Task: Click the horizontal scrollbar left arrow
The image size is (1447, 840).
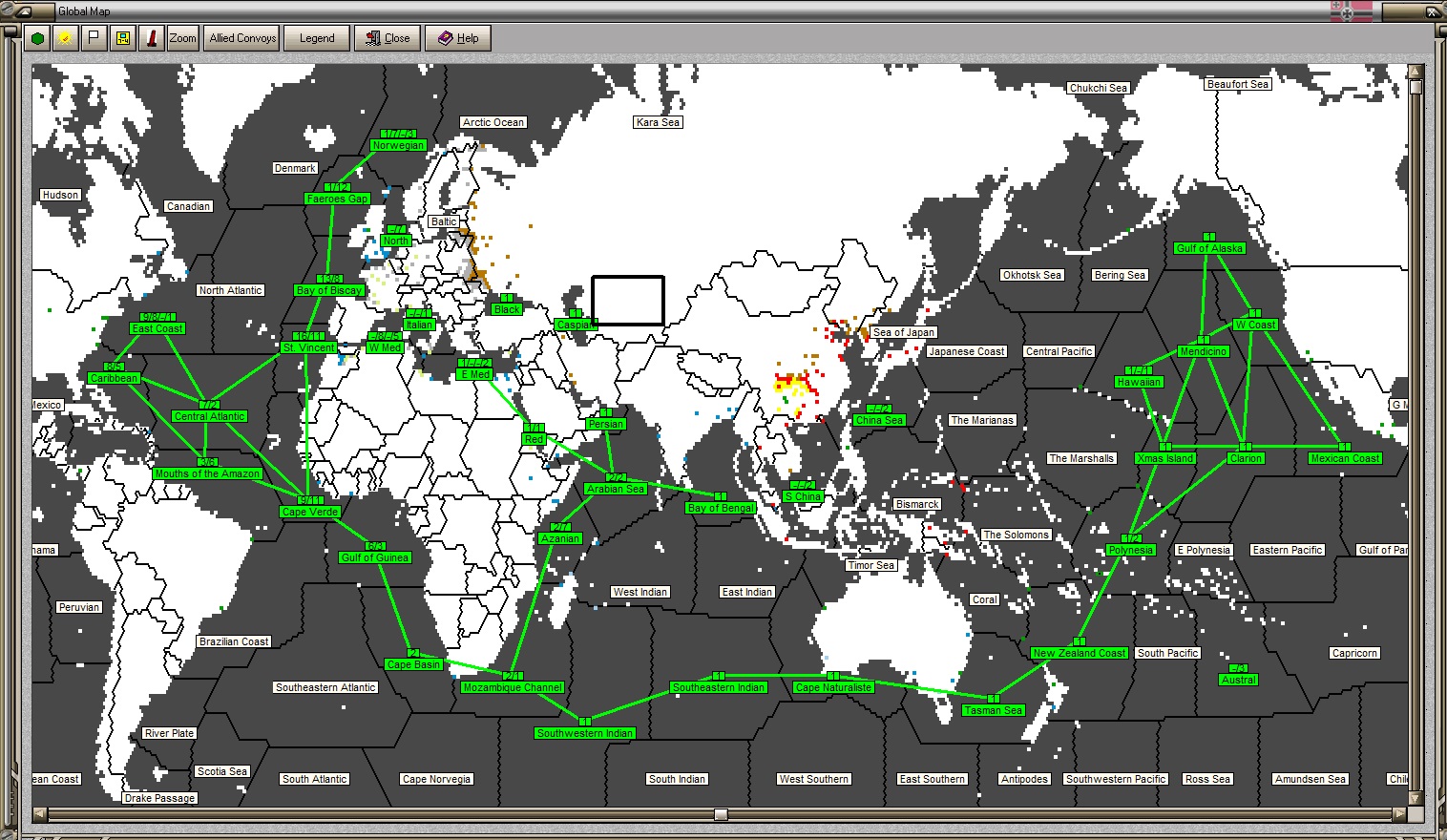Action: (x=39, y=814)
